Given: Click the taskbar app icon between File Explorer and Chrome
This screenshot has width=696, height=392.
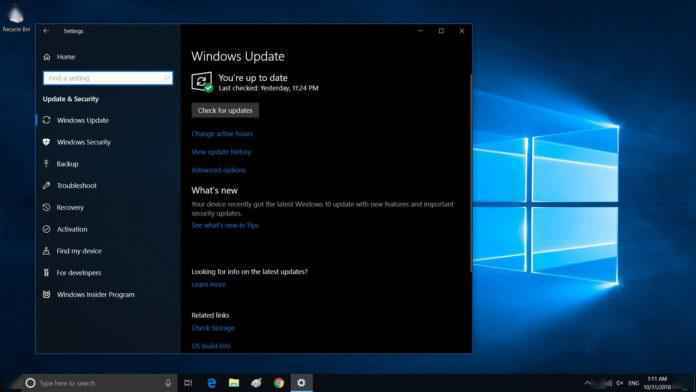Looking at the screenshot, I should tap(256, 383).
